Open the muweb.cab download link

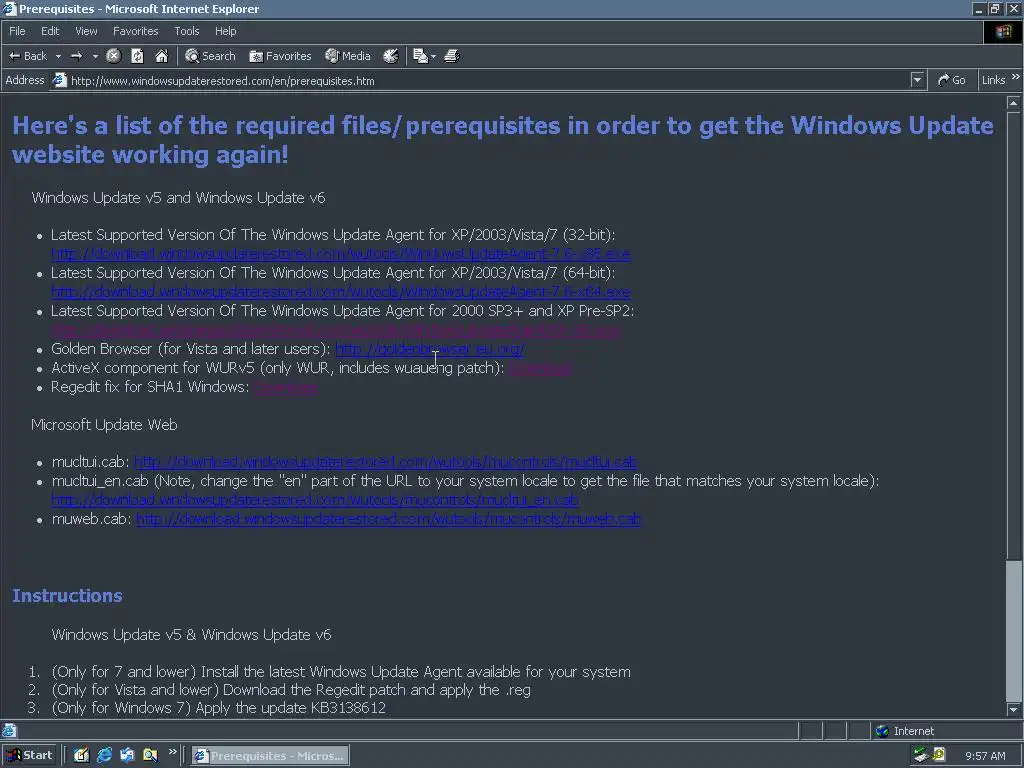pyautogui.click(x=389, y=519)
